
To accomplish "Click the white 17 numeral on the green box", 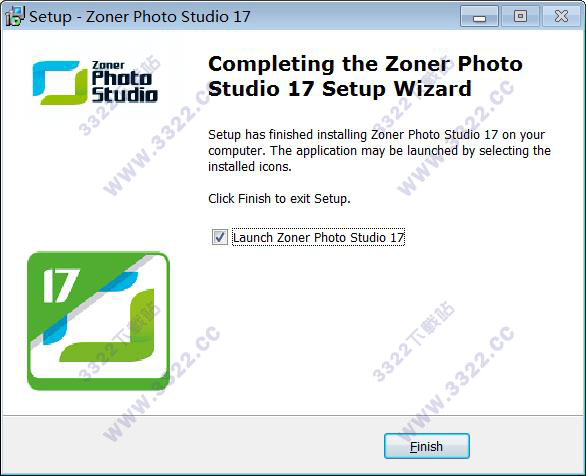I will (60, 285).
